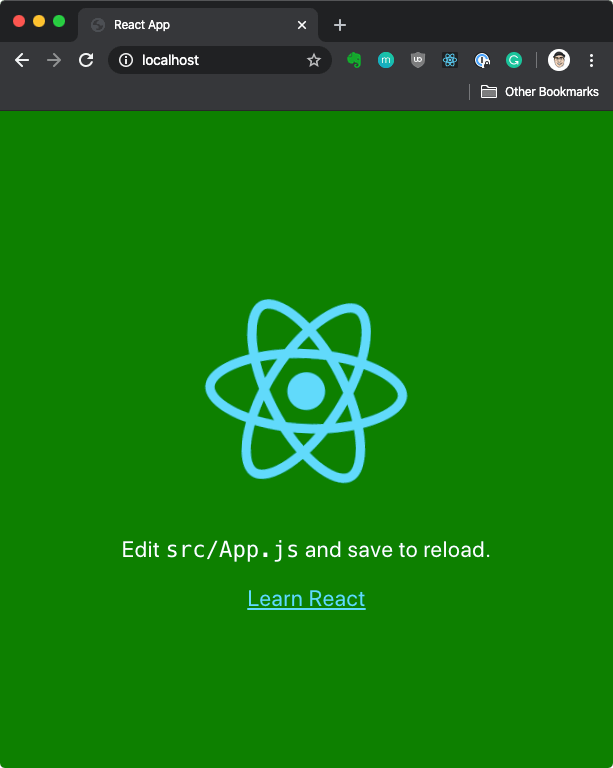Click the Grammarly extension icon
This screenshot has width=613, height=768.
pyautogui.click(x=514, y=60)
